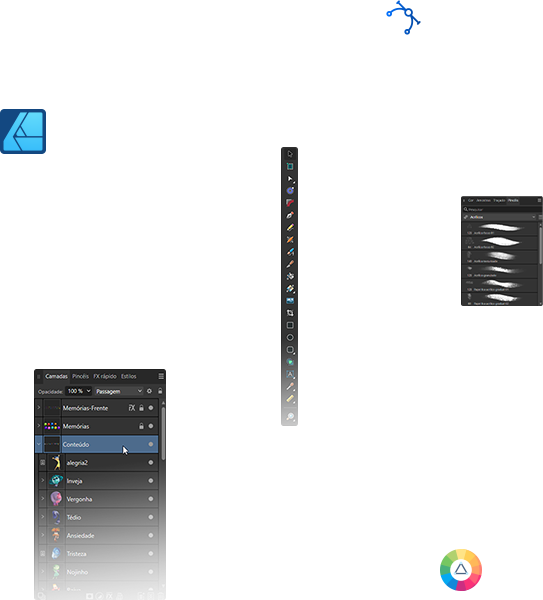Image resolution: width=543 pixels, height=600 pixels.
Task: Select the Artboard tool
Action: [x=290, y=166]
